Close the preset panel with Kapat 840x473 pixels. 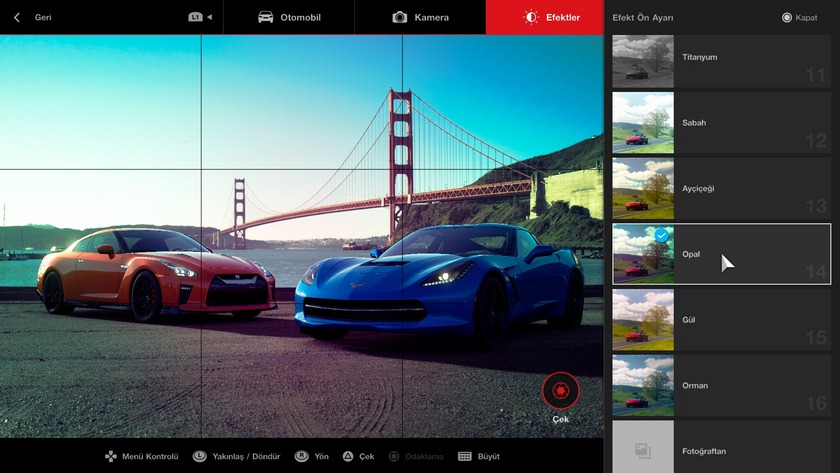798,17
